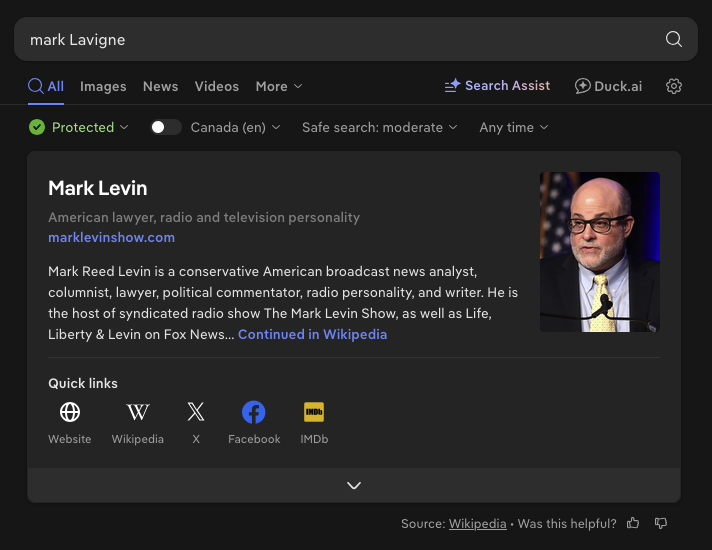Image resolution: width=712 pixels, height=550 pixels.
Task: Click 'American lawyer, radio and television personality' subtitle
Action: coord(204,218)
